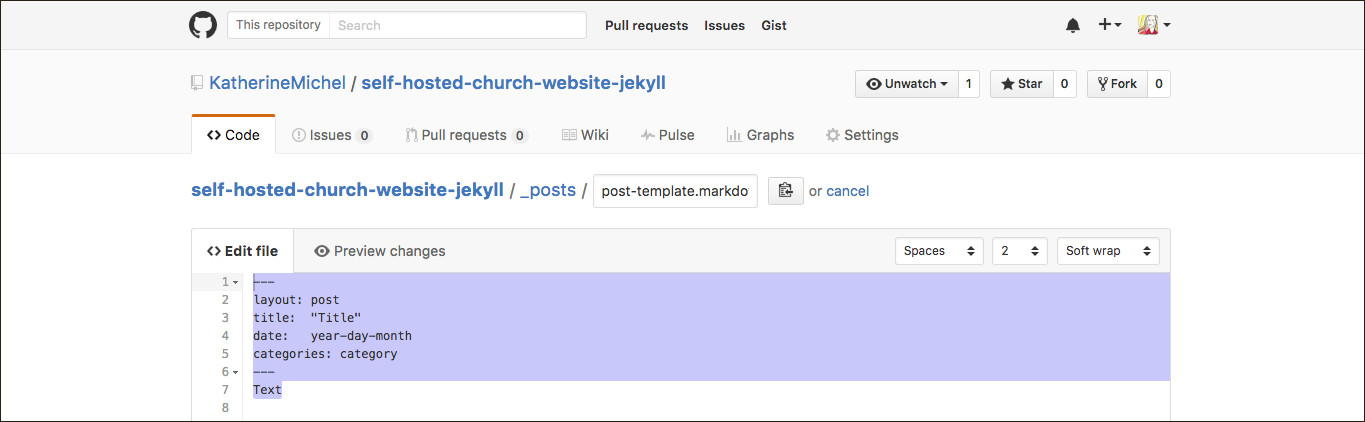Open the user avatar menu

pos(1154,25)
